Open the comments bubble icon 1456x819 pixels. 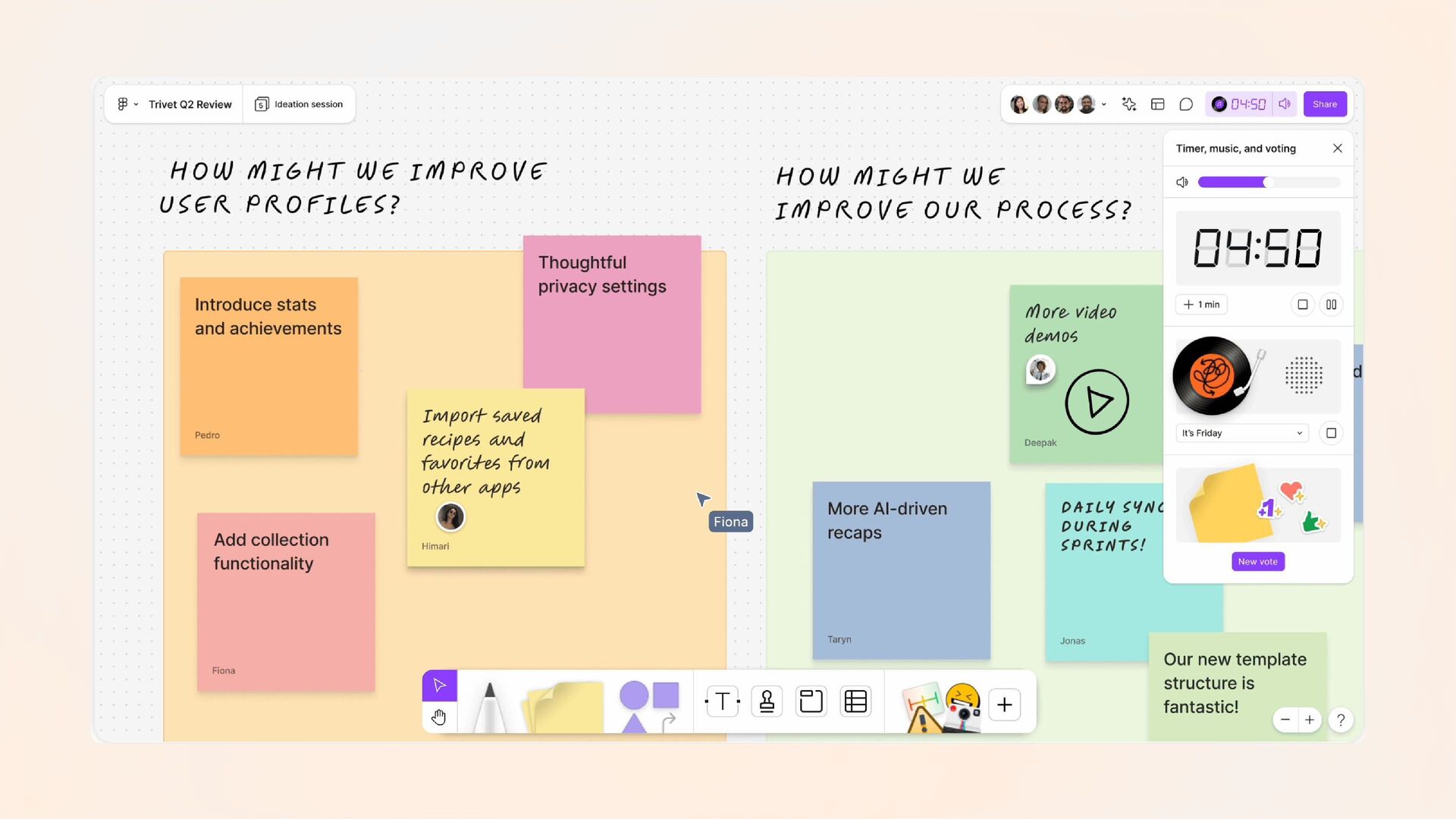click(1186, 105)
